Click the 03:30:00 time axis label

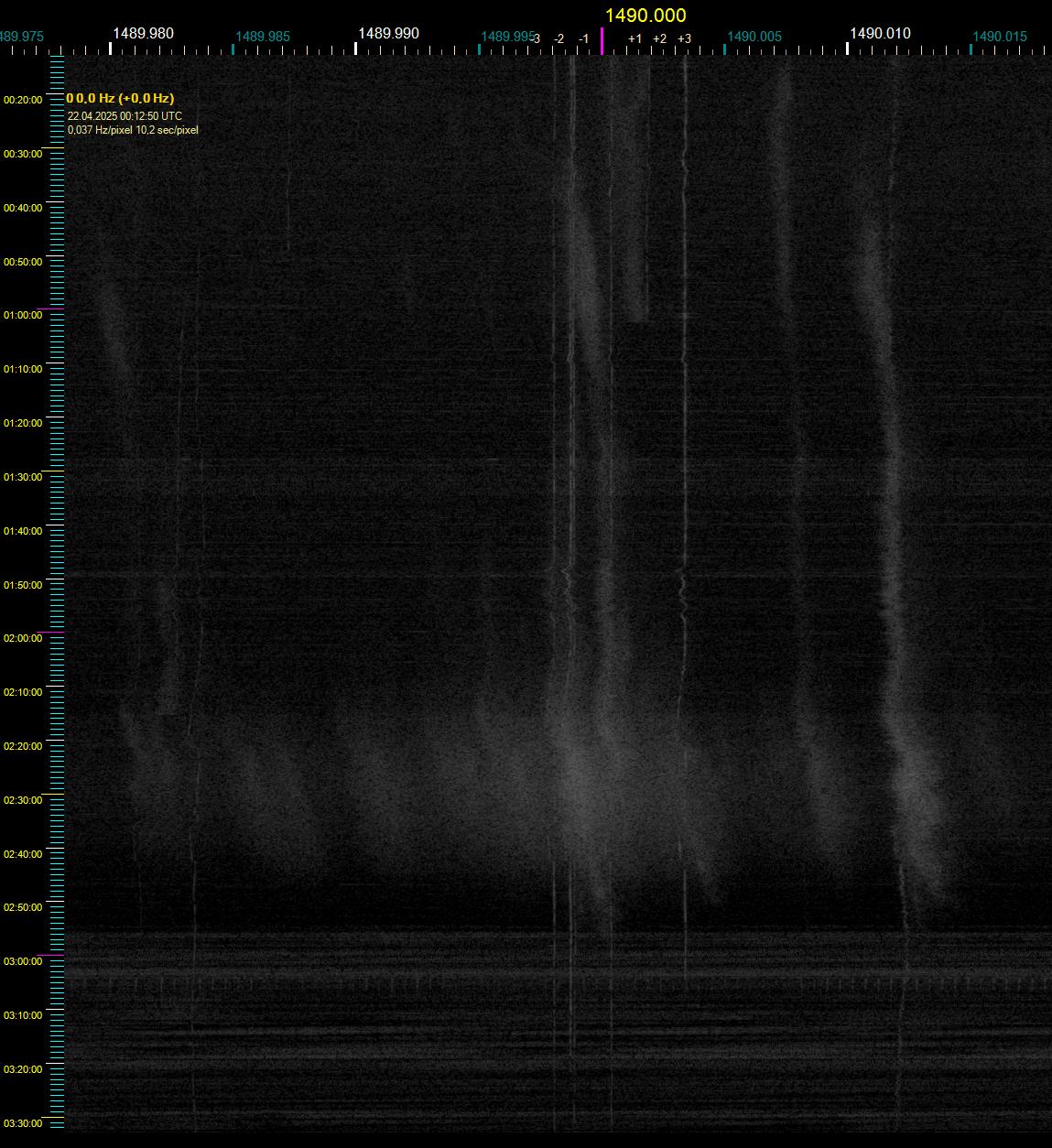click(23, 1123)
